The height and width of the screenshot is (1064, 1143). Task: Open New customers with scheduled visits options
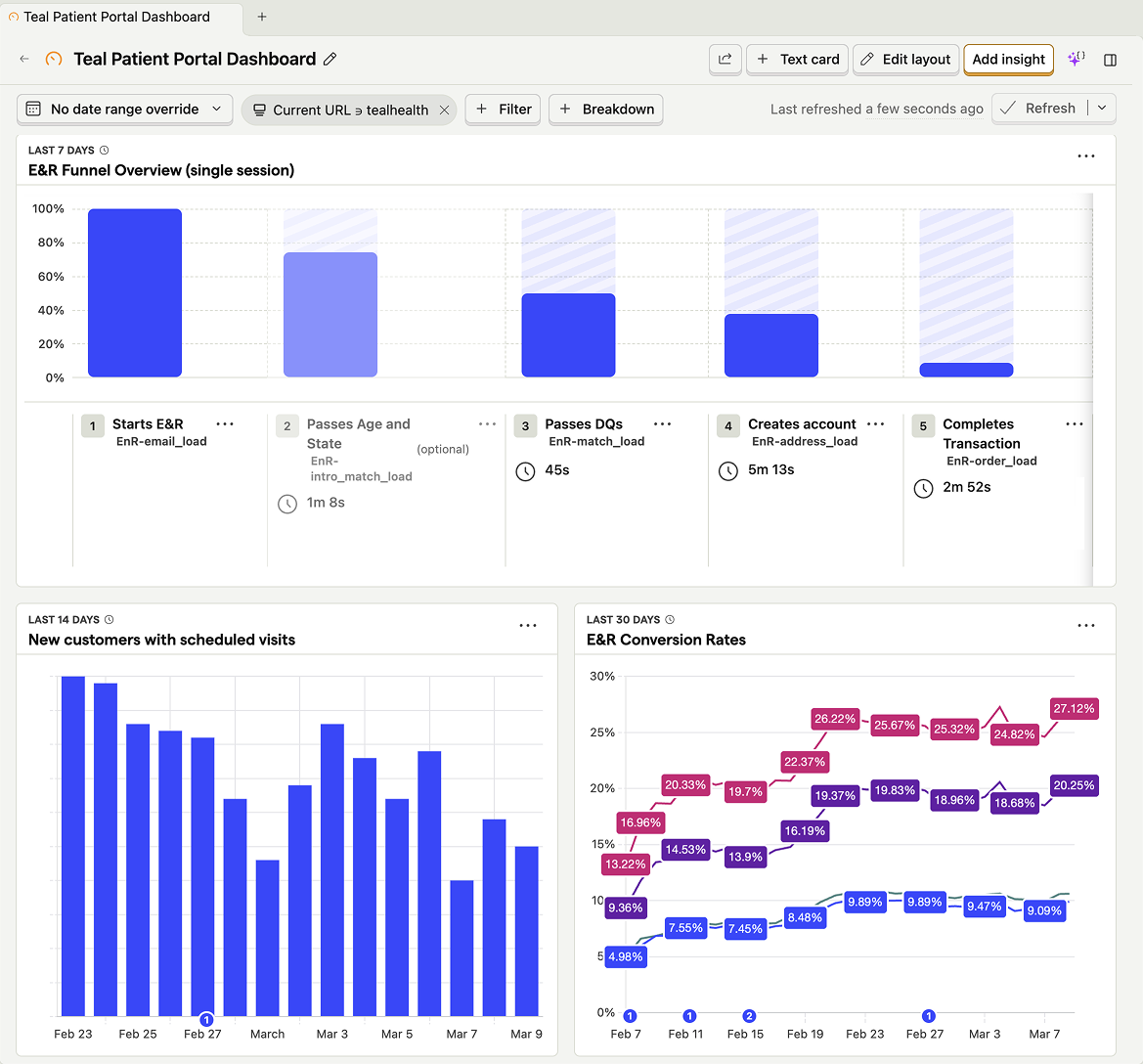528,626
